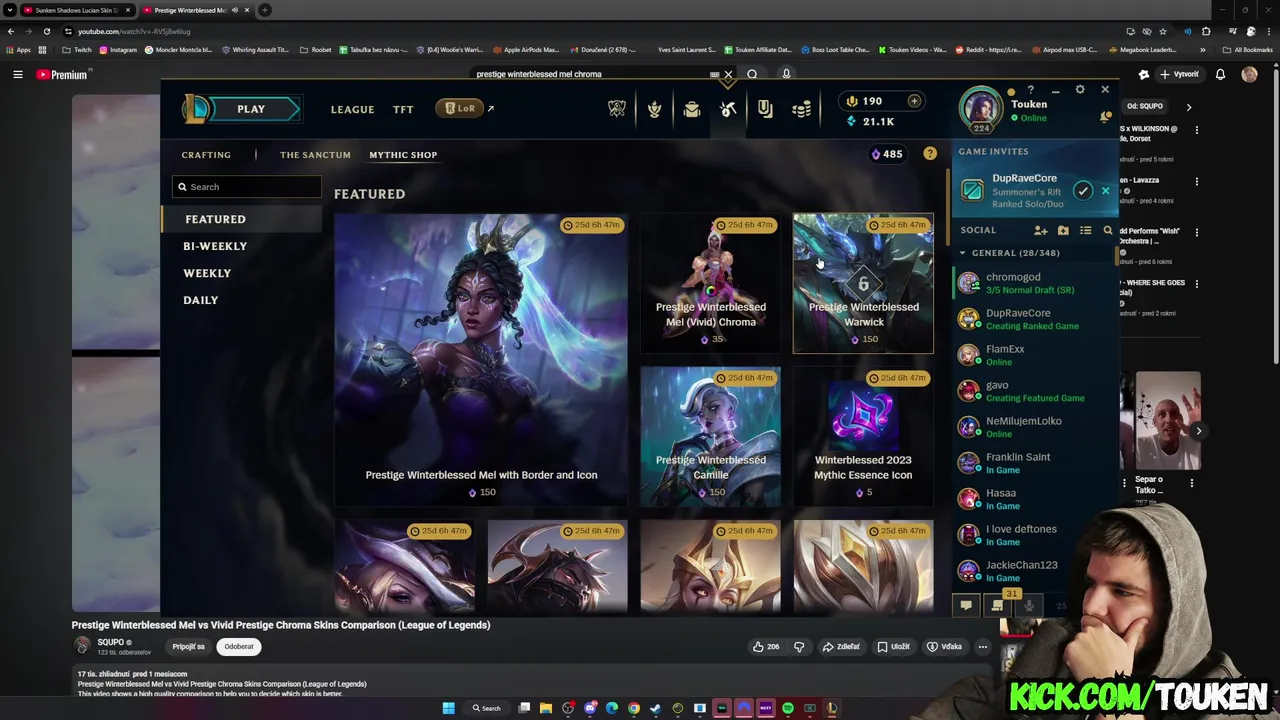Image resolution: width=1280 pixels, height=720 pixels.
Task: Open Prestige Winterblessed Mel with Border and Icon
Action: [x=481, y=359]
